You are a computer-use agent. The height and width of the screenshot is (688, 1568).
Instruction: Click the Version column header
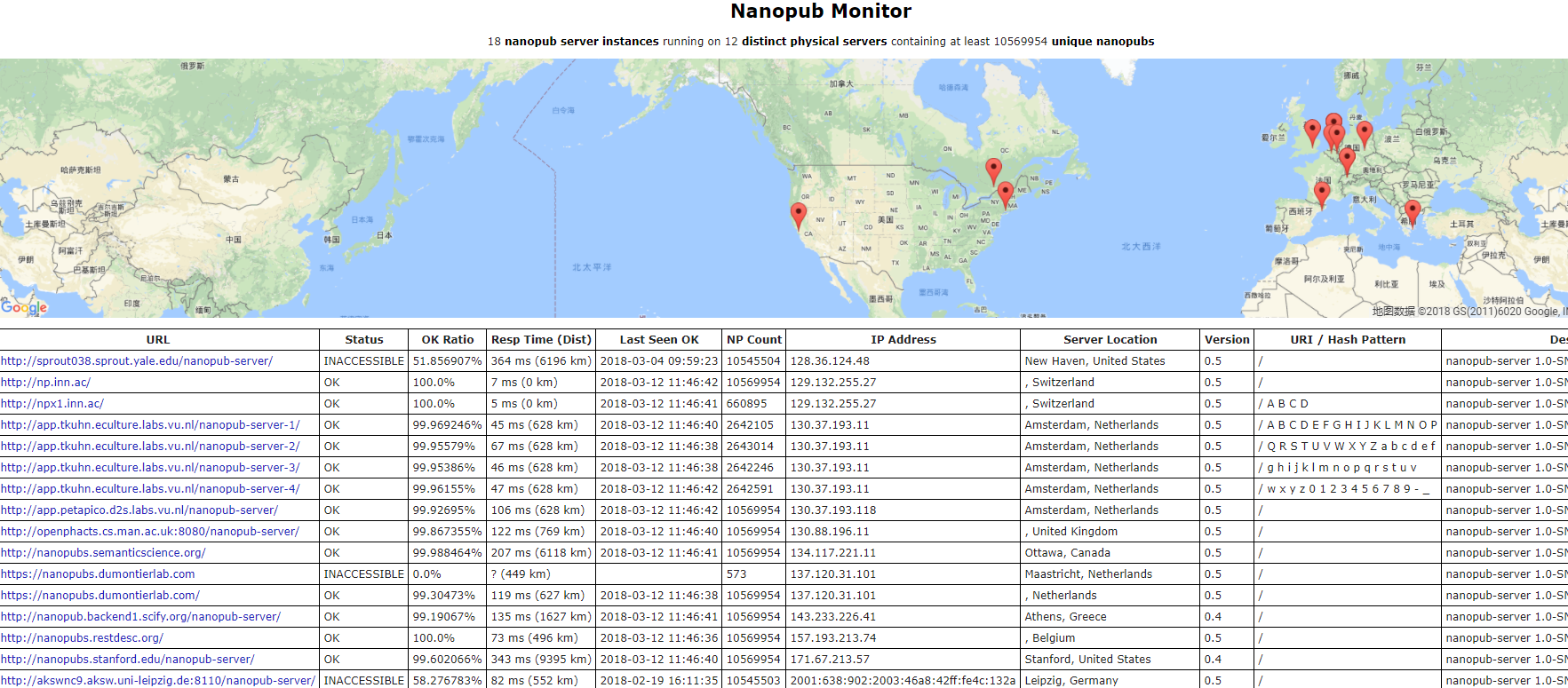1227,340
